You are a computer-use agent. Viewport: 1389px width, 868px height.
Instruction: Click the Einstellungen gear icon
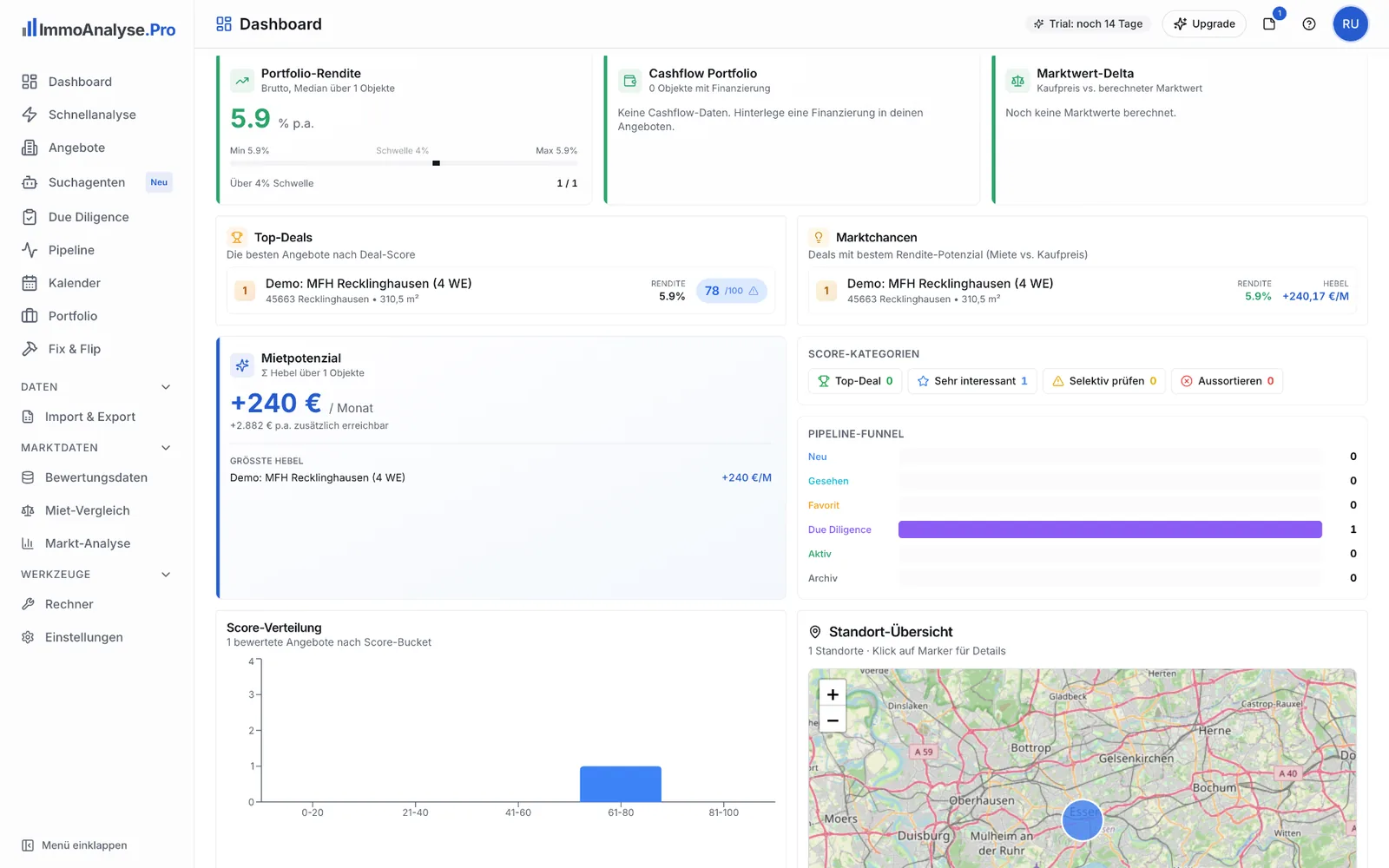pos(28,637)
